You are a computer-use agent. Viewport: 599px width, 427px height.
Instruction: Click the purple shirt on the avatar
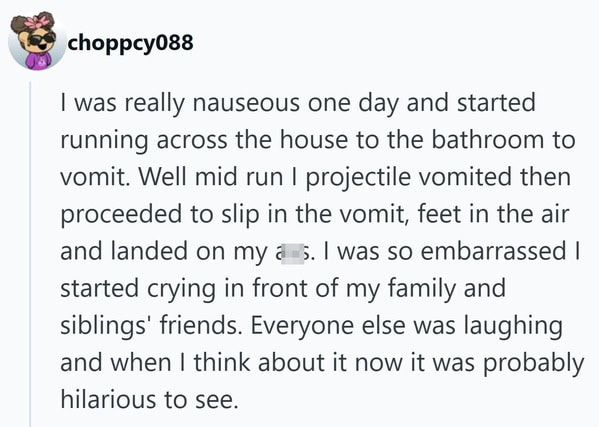38,60
